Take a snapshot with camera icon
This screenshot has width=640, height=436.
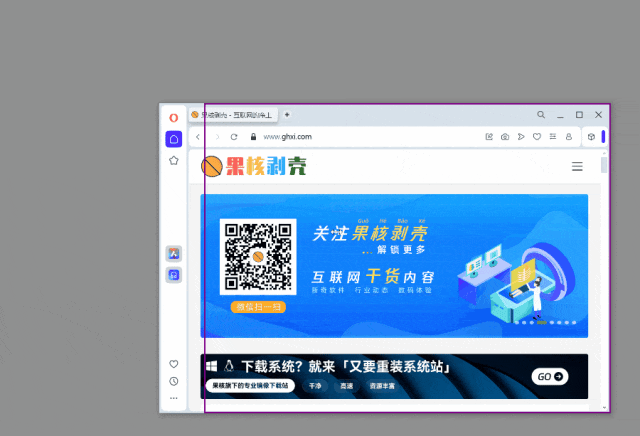(x=505, y=137)
